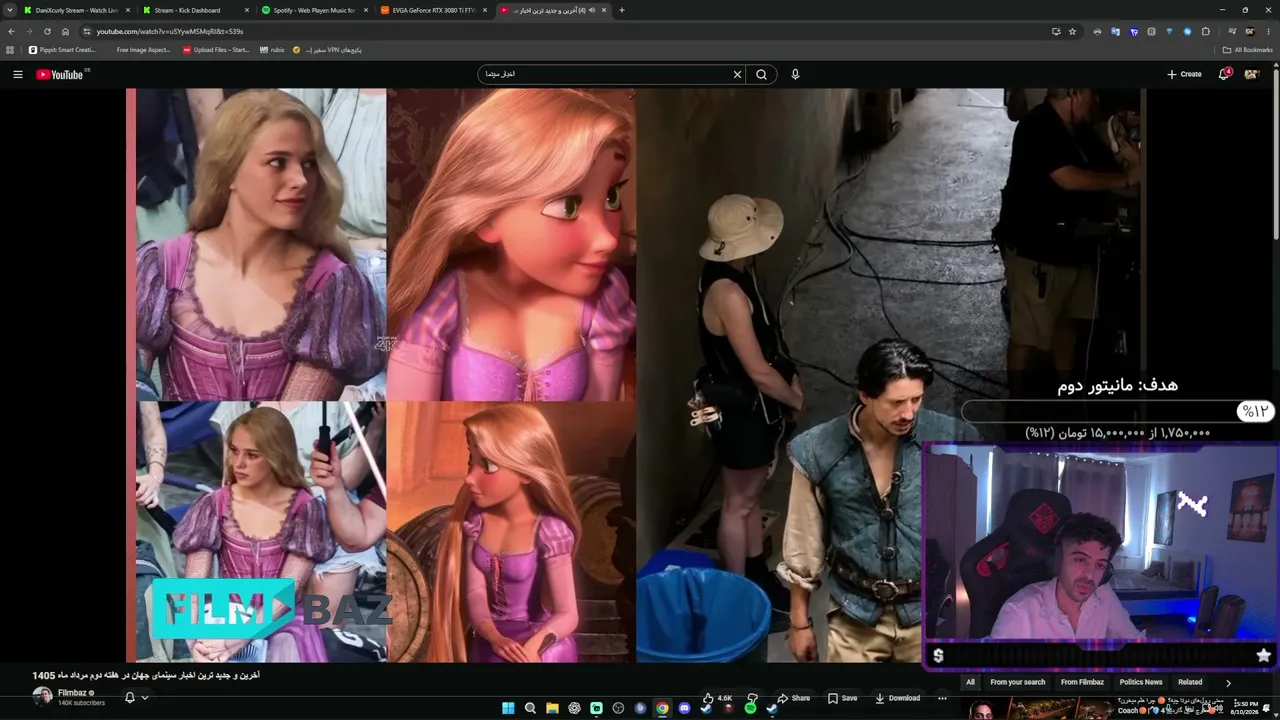Viewport: 1280px width, 720px height.
Task: Open File Explorer from taskbar
Action: pos(552,708)
